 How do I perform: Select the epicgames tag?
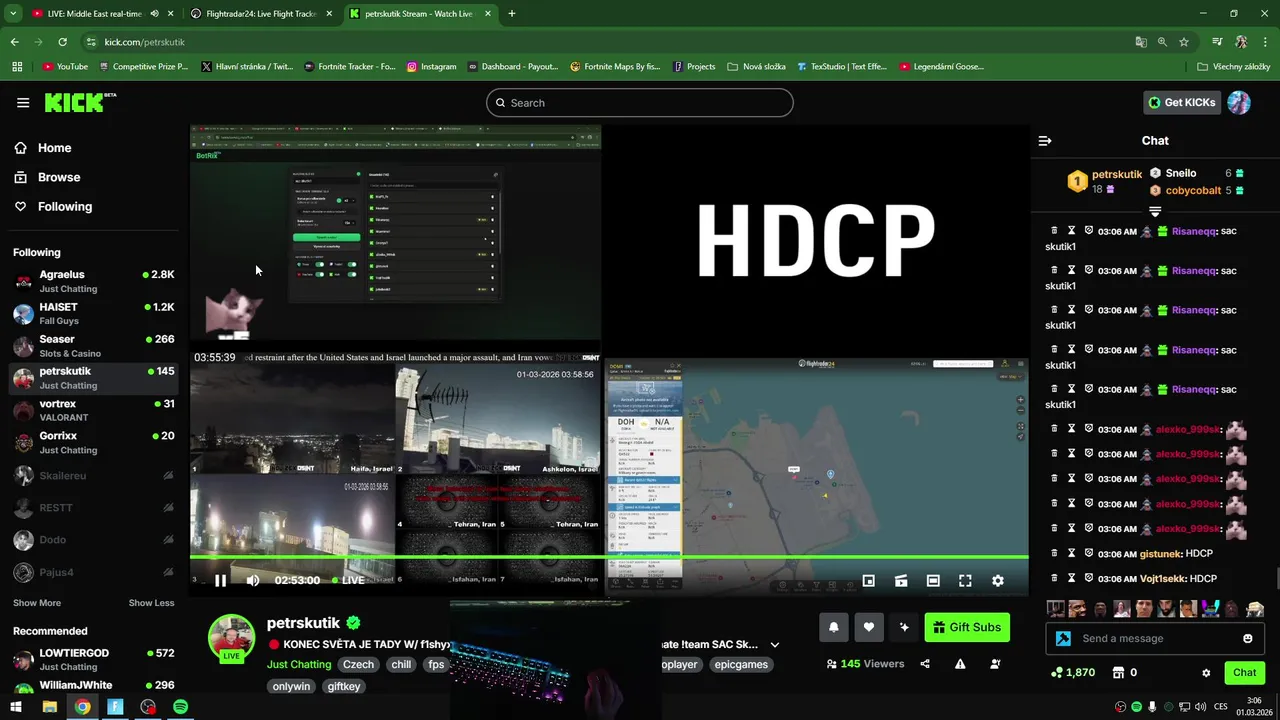741,664
